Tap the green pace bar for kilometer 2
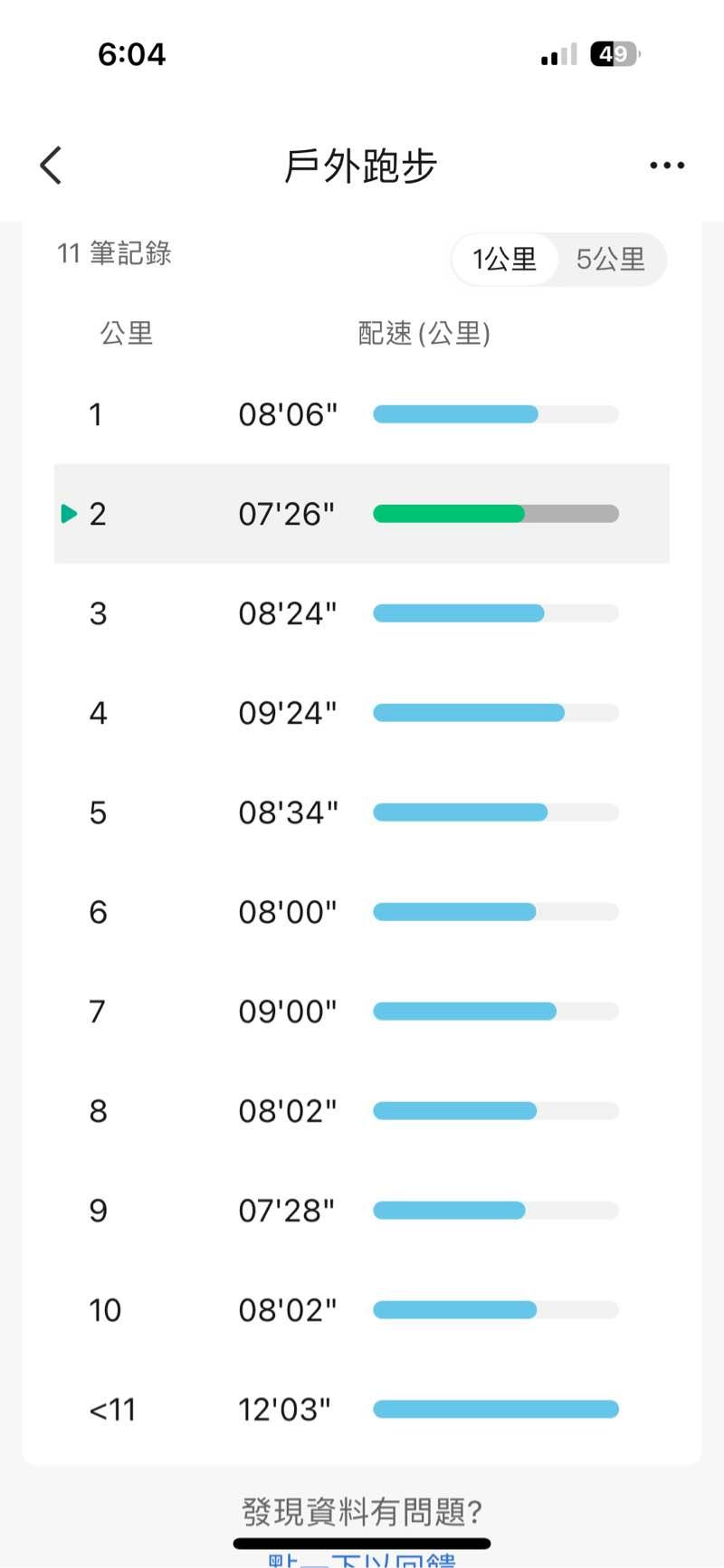The image size is (724, 1568). coord(449,514)
